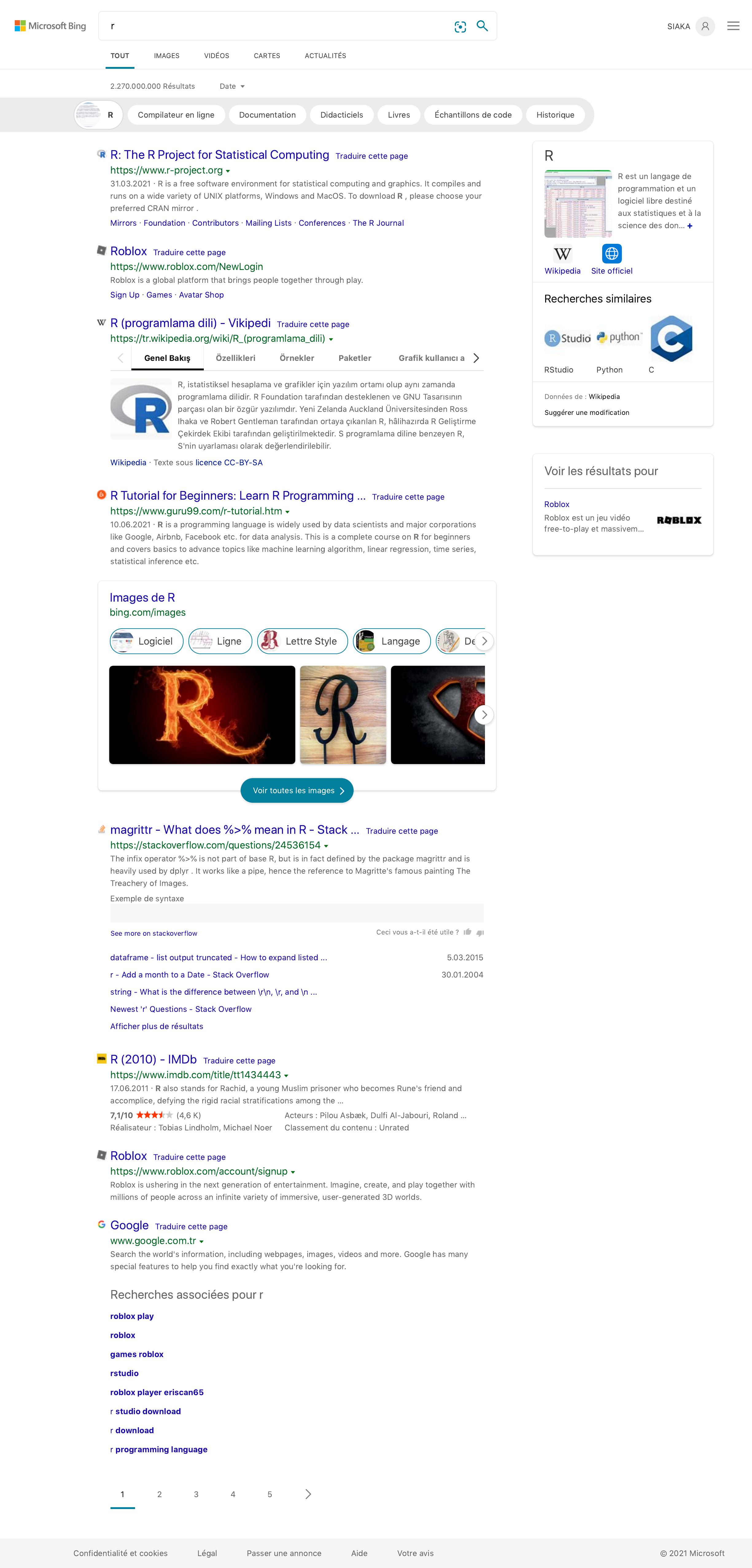The image size is (752, 1568).
Task: Click the magnifying glass search icon
Action: [x=482, y=26]
